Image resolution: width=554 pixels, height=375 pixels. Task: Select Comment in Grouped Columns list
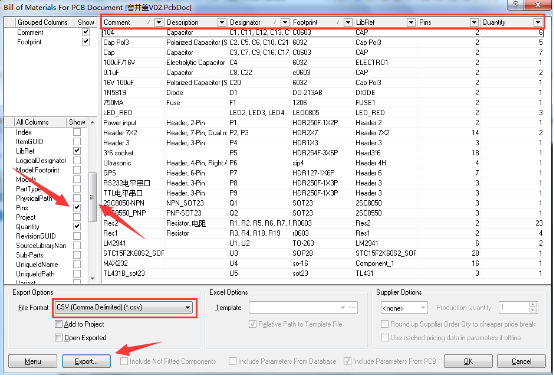30,32
